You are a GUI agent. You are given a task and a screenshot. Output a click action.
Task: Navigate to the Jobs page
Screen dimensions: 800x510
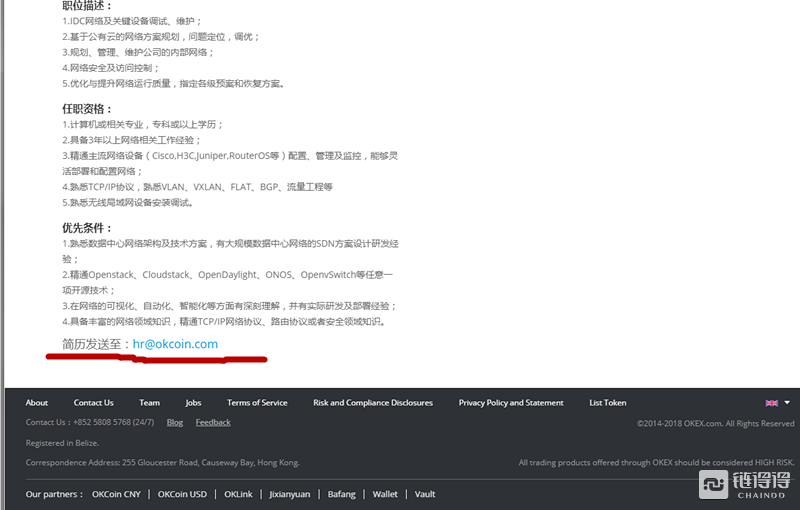193,403
